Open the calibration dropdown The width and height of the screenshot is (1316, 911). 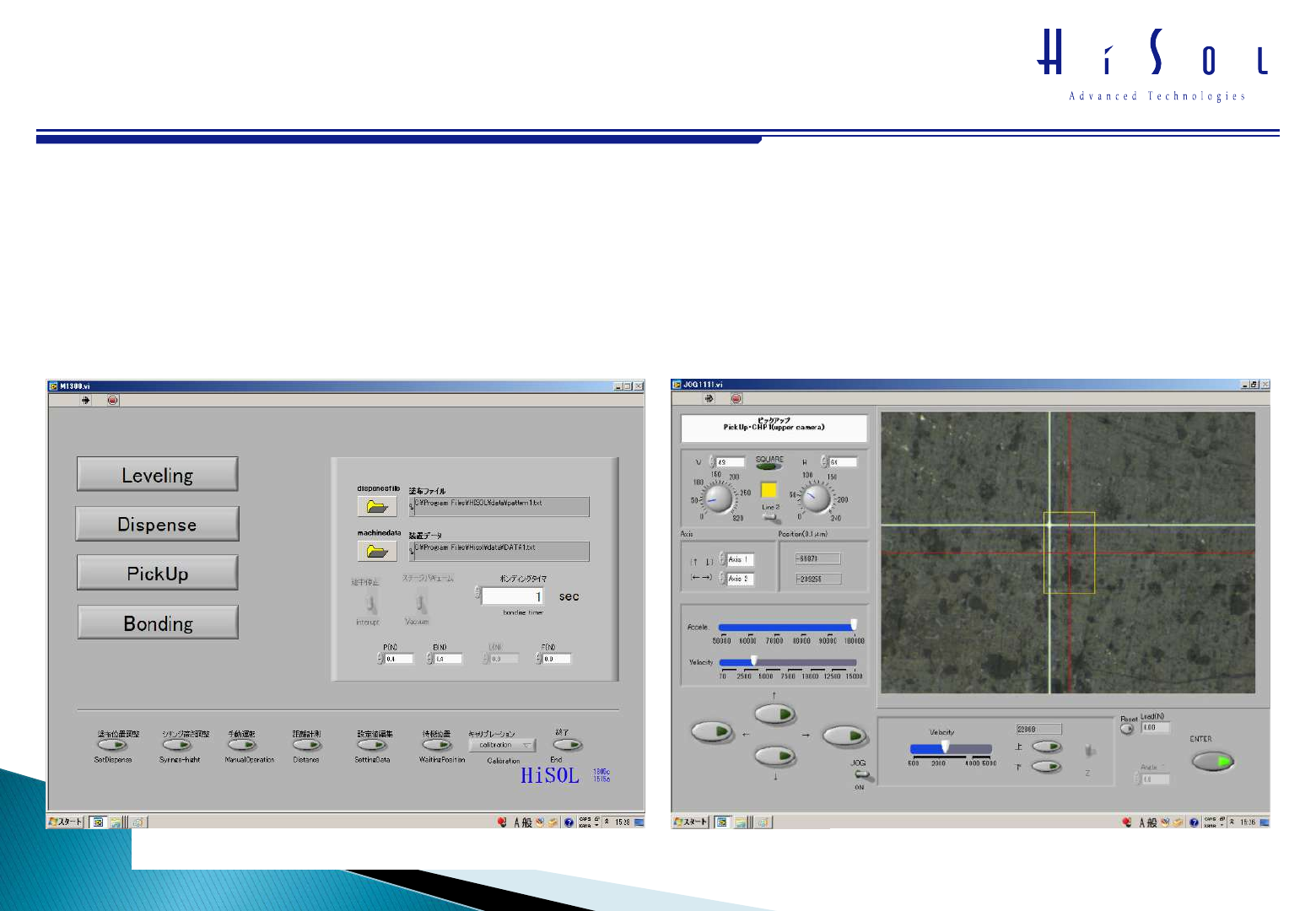(x=503, y=745)
